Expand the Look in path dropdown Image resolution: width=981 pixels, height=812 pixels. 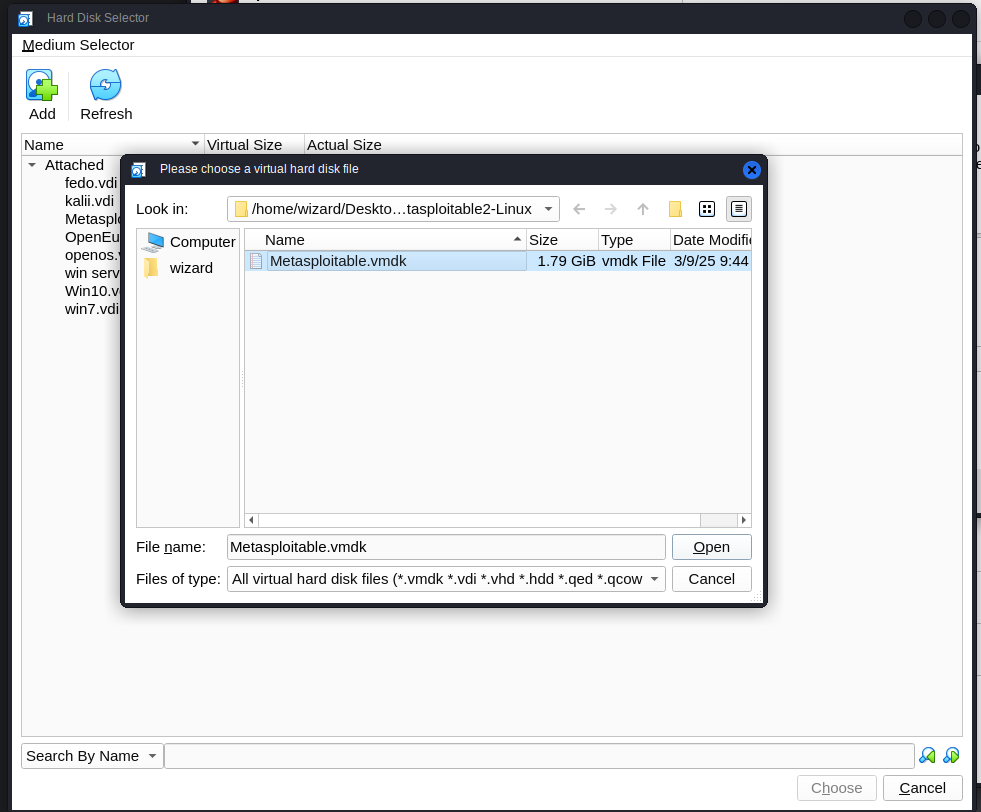click(547, 209)
